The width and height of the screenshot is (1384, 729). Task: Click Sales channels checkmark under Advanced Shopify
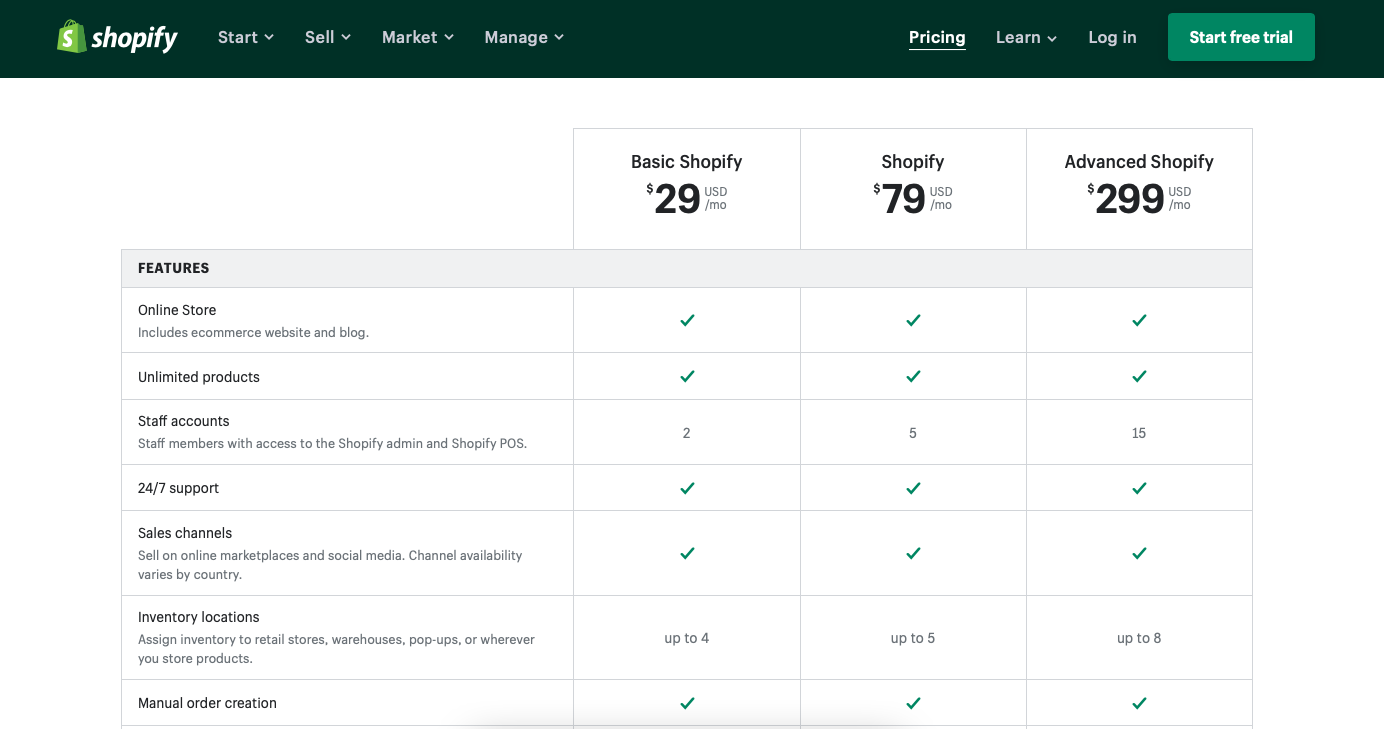1139,553
